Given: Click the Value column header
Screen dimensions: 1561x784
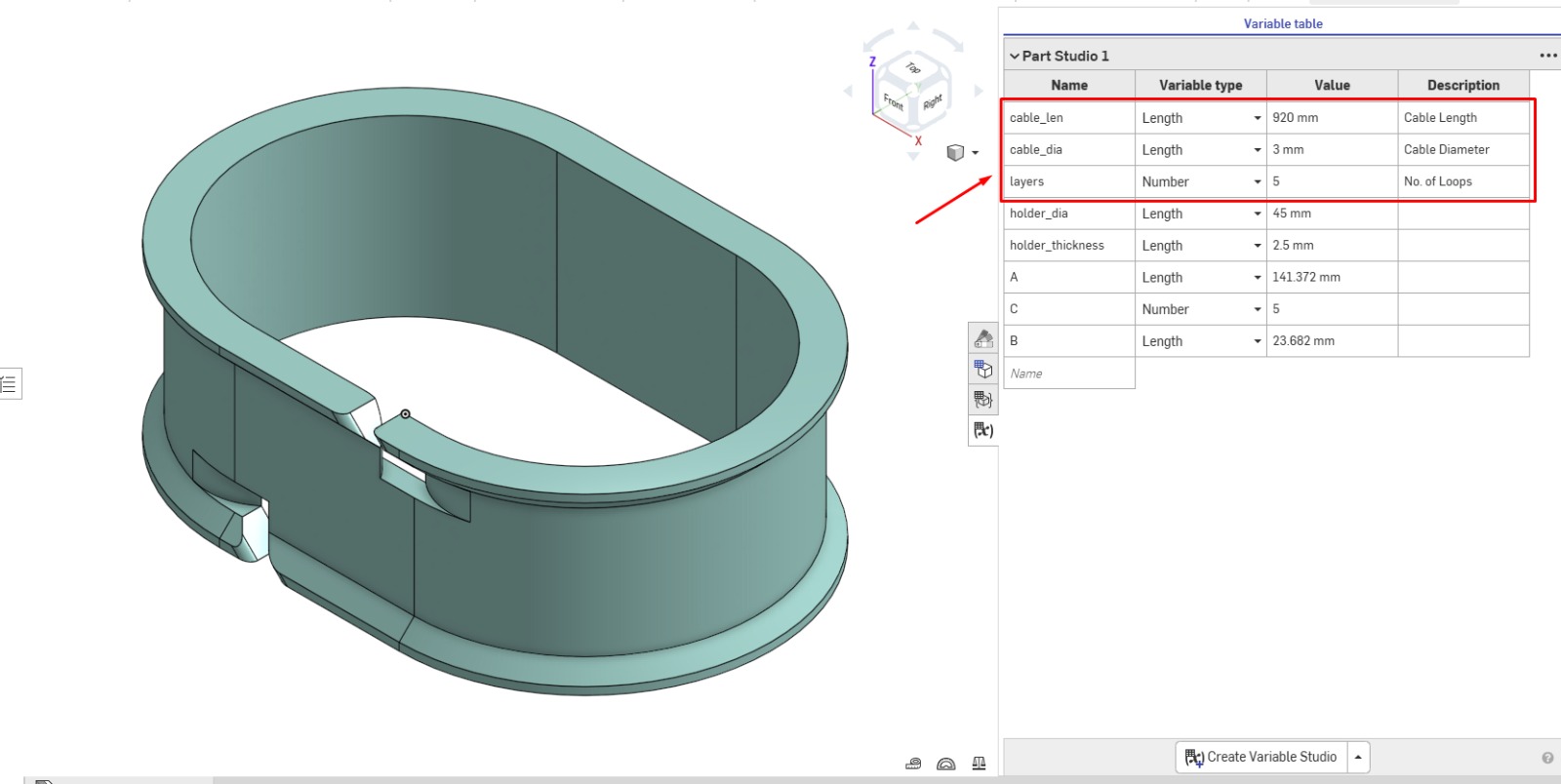Looking at the screenshot, I should pyautogui.click(x=1332, y=85).
